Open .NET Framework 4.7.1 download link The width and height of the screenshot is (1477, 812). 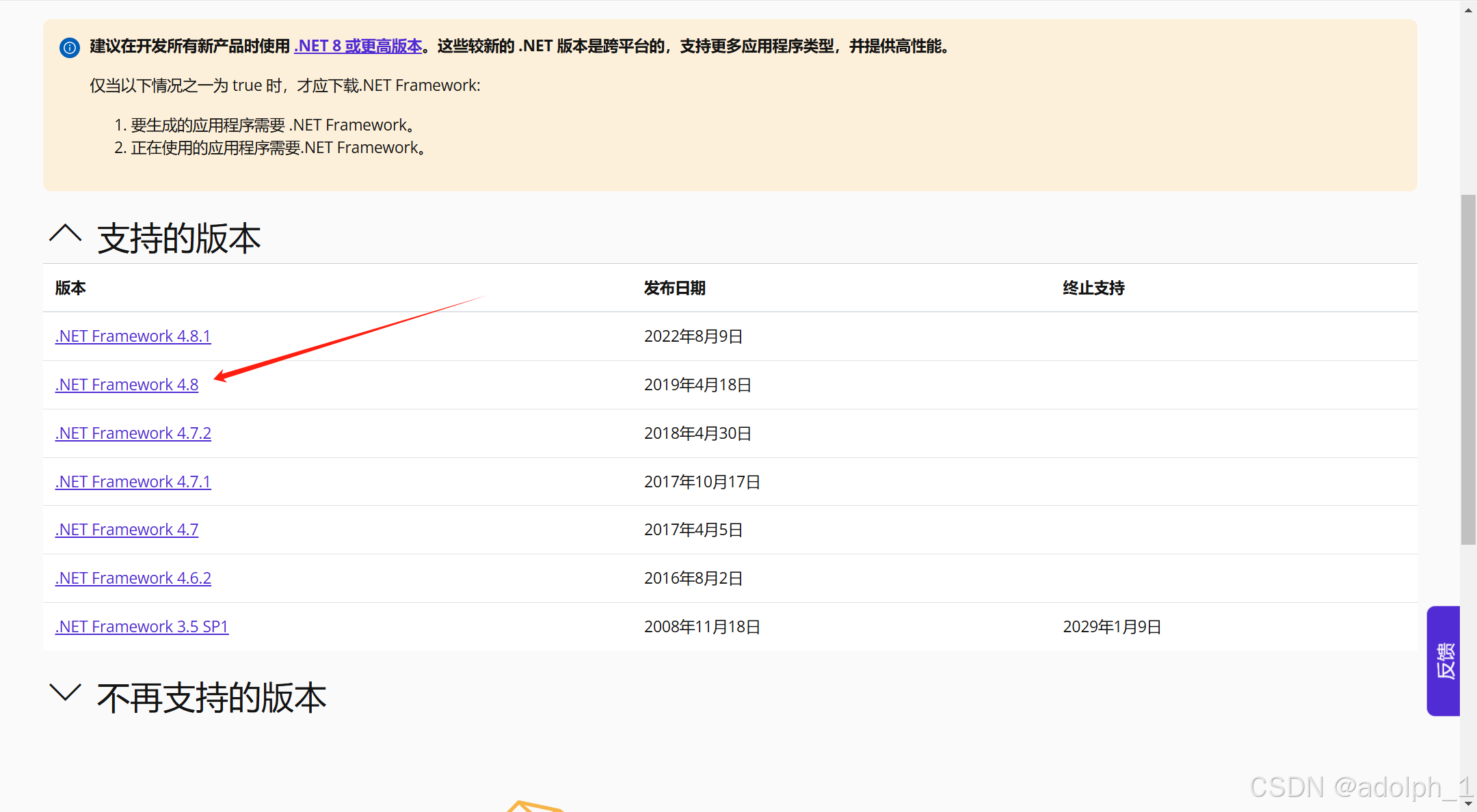(x=133, y=482)
